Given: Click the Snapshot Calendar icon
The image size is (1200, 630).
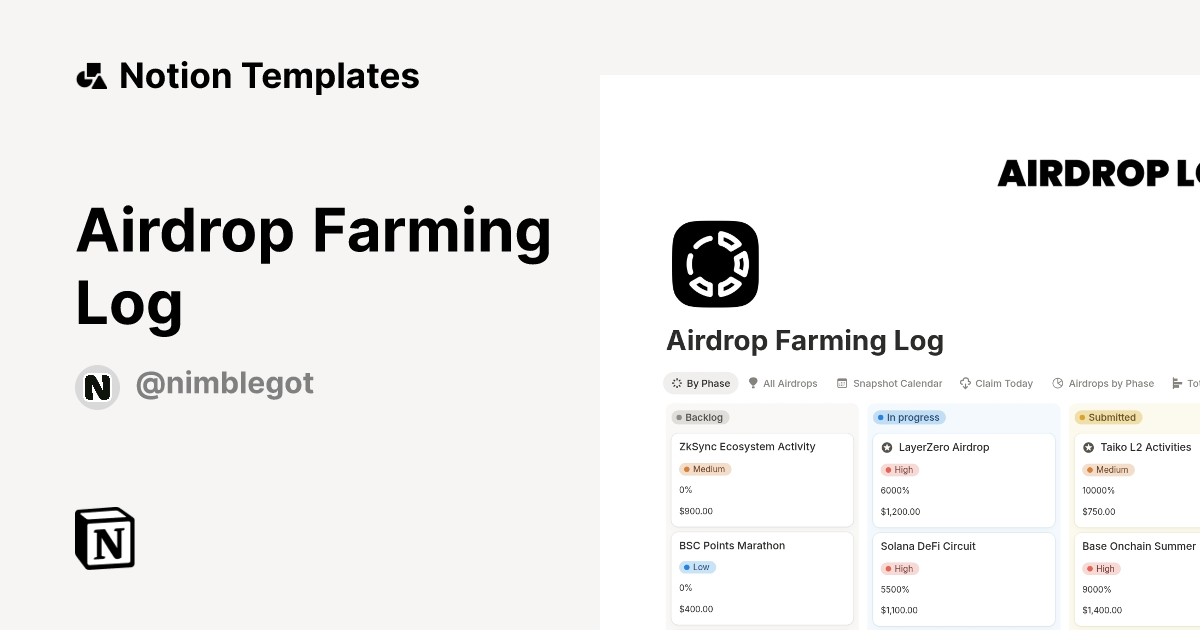Looking at the screenshot, I should 839,383.
